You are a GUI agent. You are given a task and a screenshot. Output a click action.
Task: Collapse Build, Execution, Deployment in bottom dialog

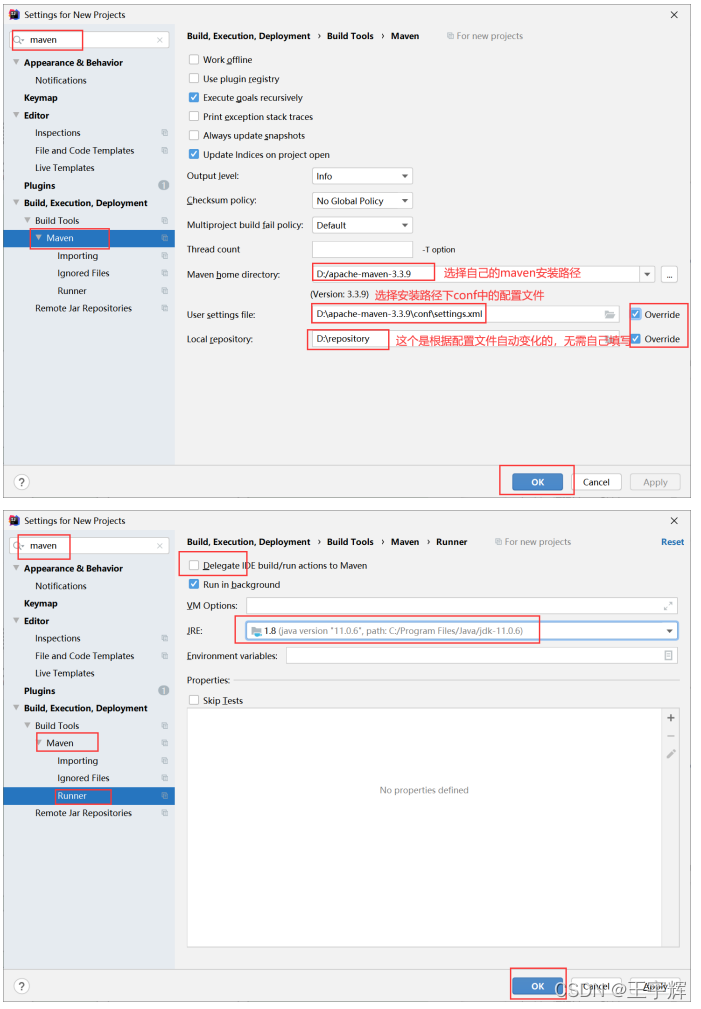[x=16, y=708]
